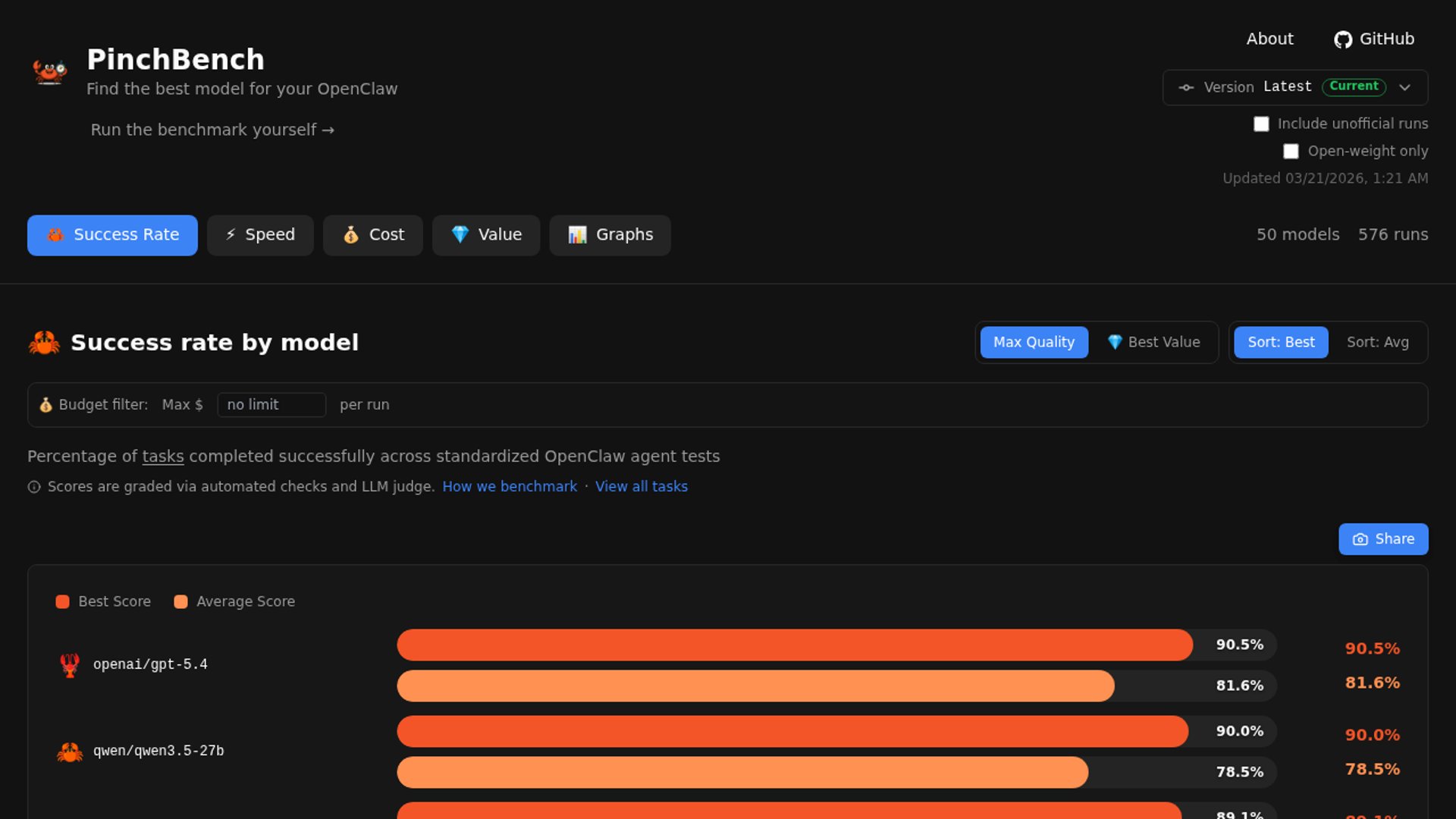
Task: Click the PinchBench crab logo icon
Action: pyautogui.click(x=49, y=72)
